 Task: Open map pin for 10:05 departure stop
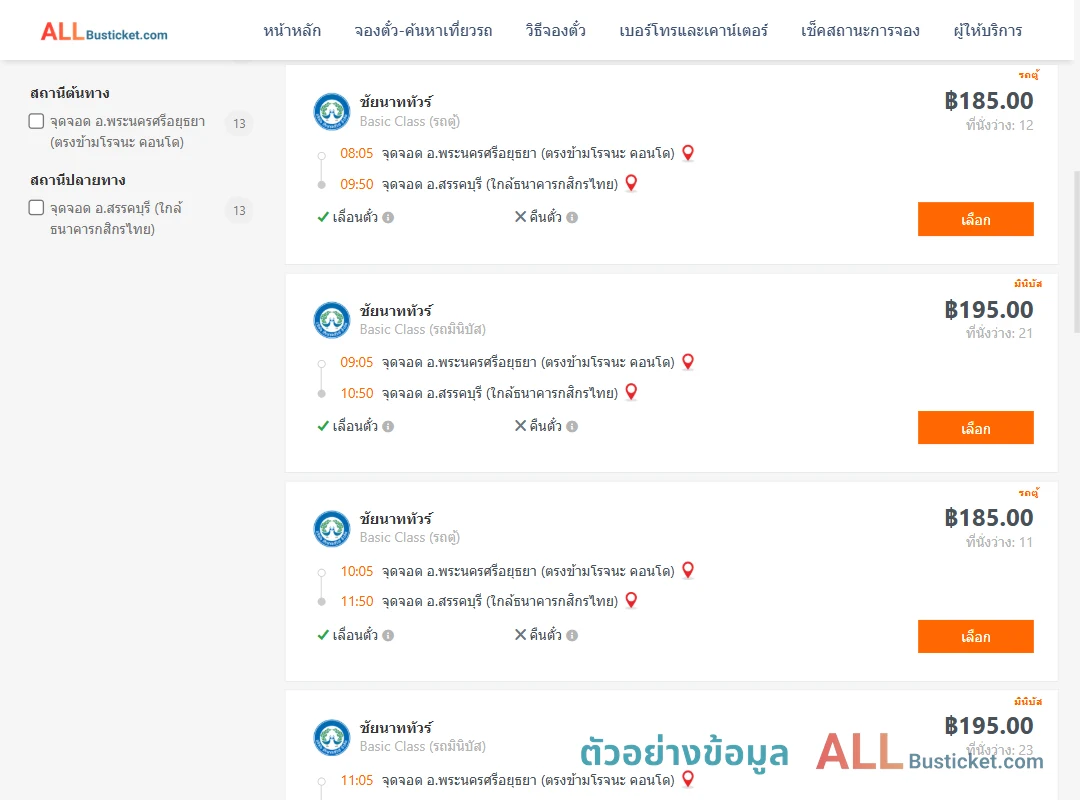687,571
